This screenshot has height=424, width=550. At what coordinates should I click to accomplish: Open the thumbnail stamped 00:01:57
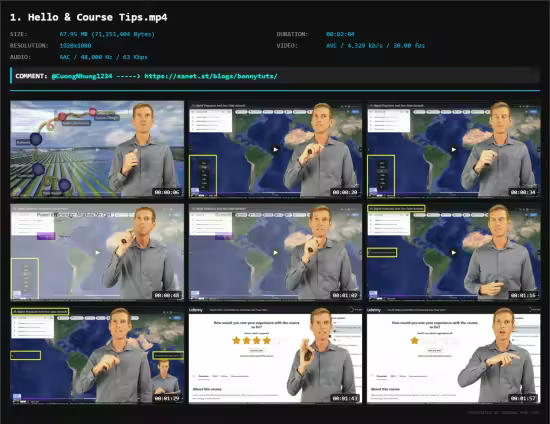pyautogui.click(x=454, y=355)
